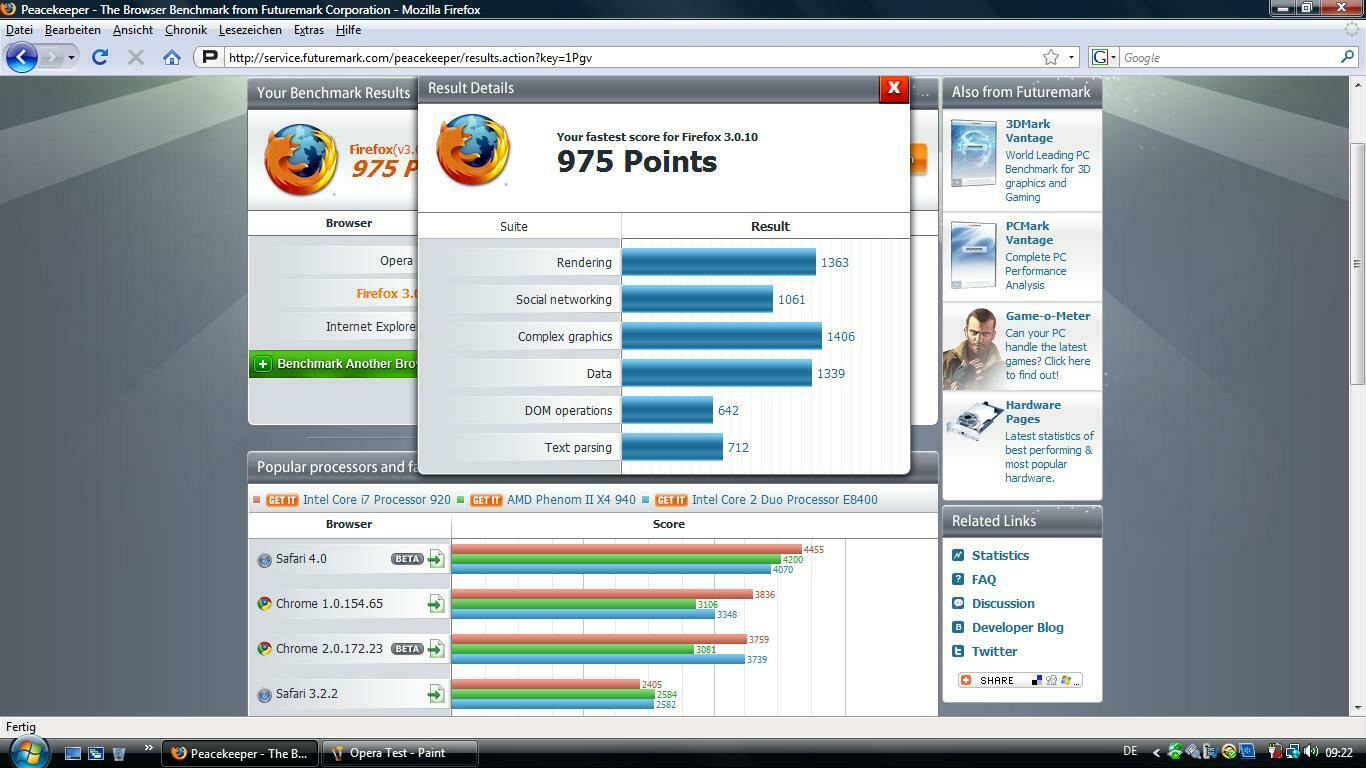This screenshot has width=1366, height=768.
Task: Click the browser Back arrow button
Action: 22,57
